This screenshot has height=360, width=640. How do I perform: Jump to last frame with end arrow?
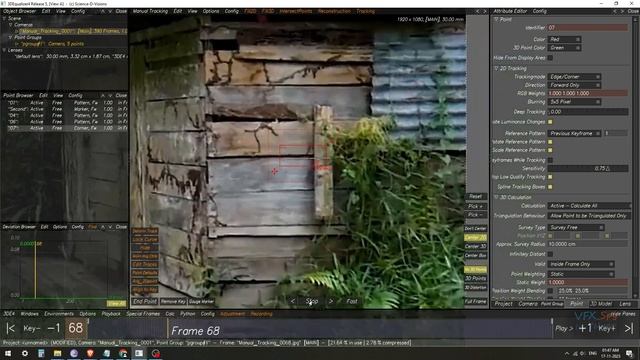[x=629, y=328]
